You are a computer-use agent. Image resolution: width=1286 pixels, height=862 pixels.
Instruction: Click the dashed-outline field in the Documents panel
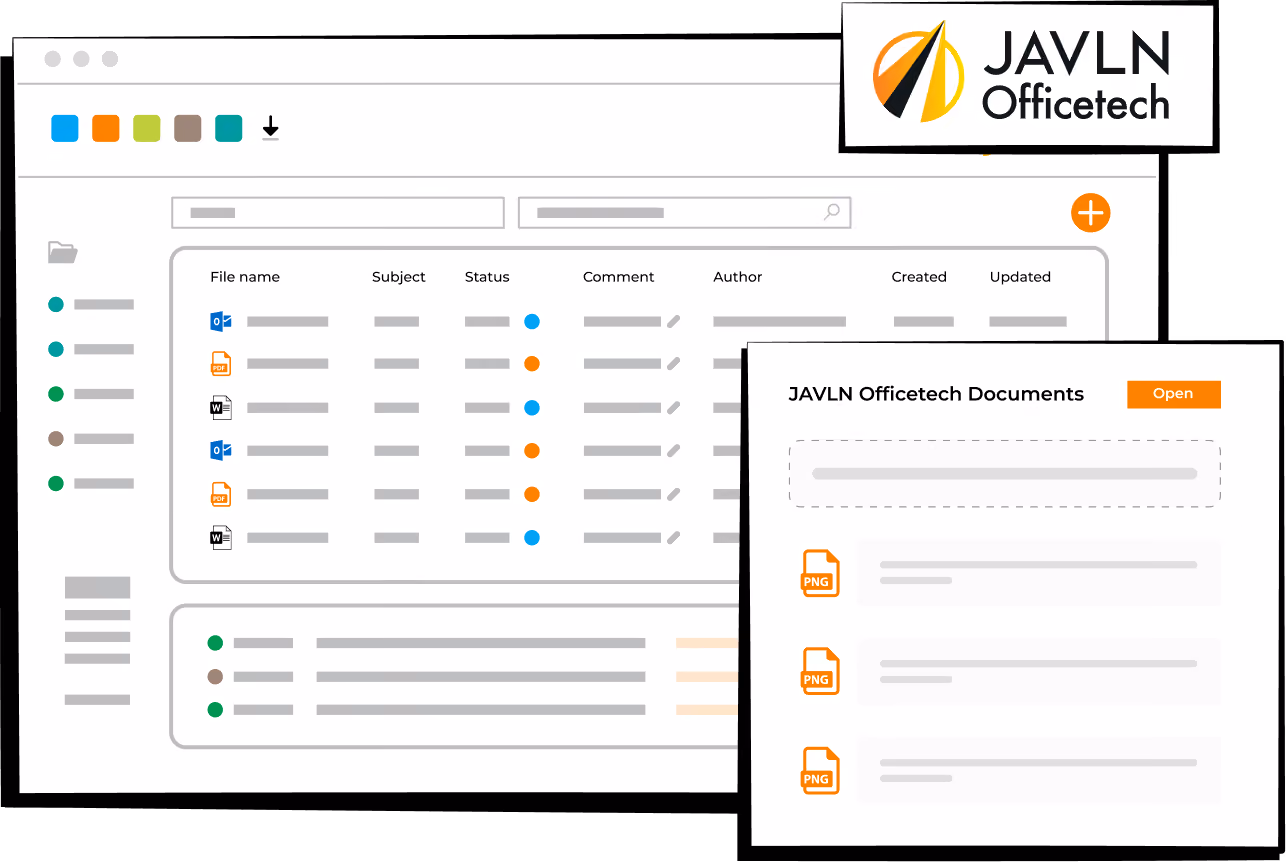[x=1005, y=473]
